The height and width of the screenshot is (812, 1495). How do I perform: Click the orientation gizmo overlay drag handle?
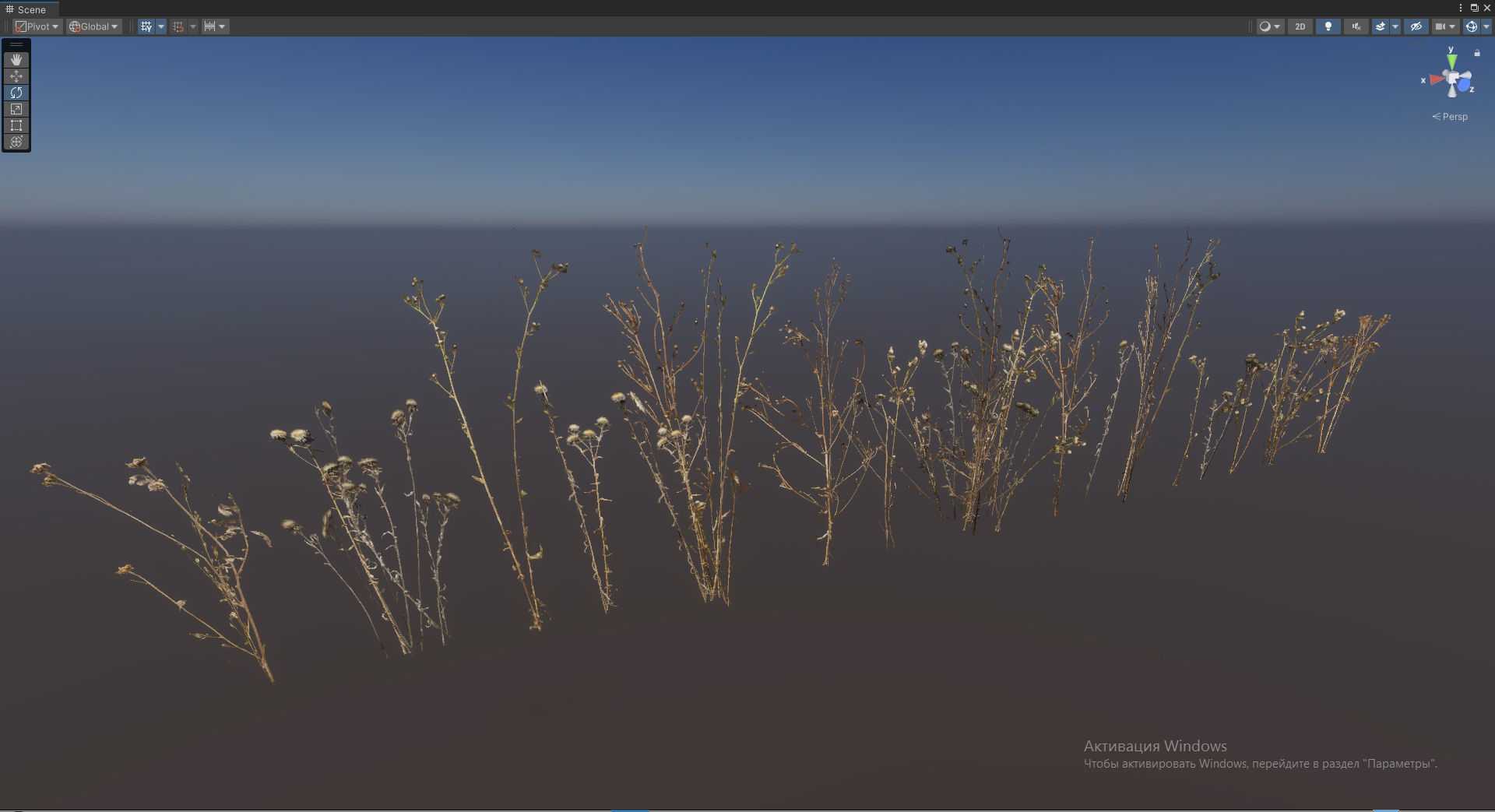pos(1419,45)
